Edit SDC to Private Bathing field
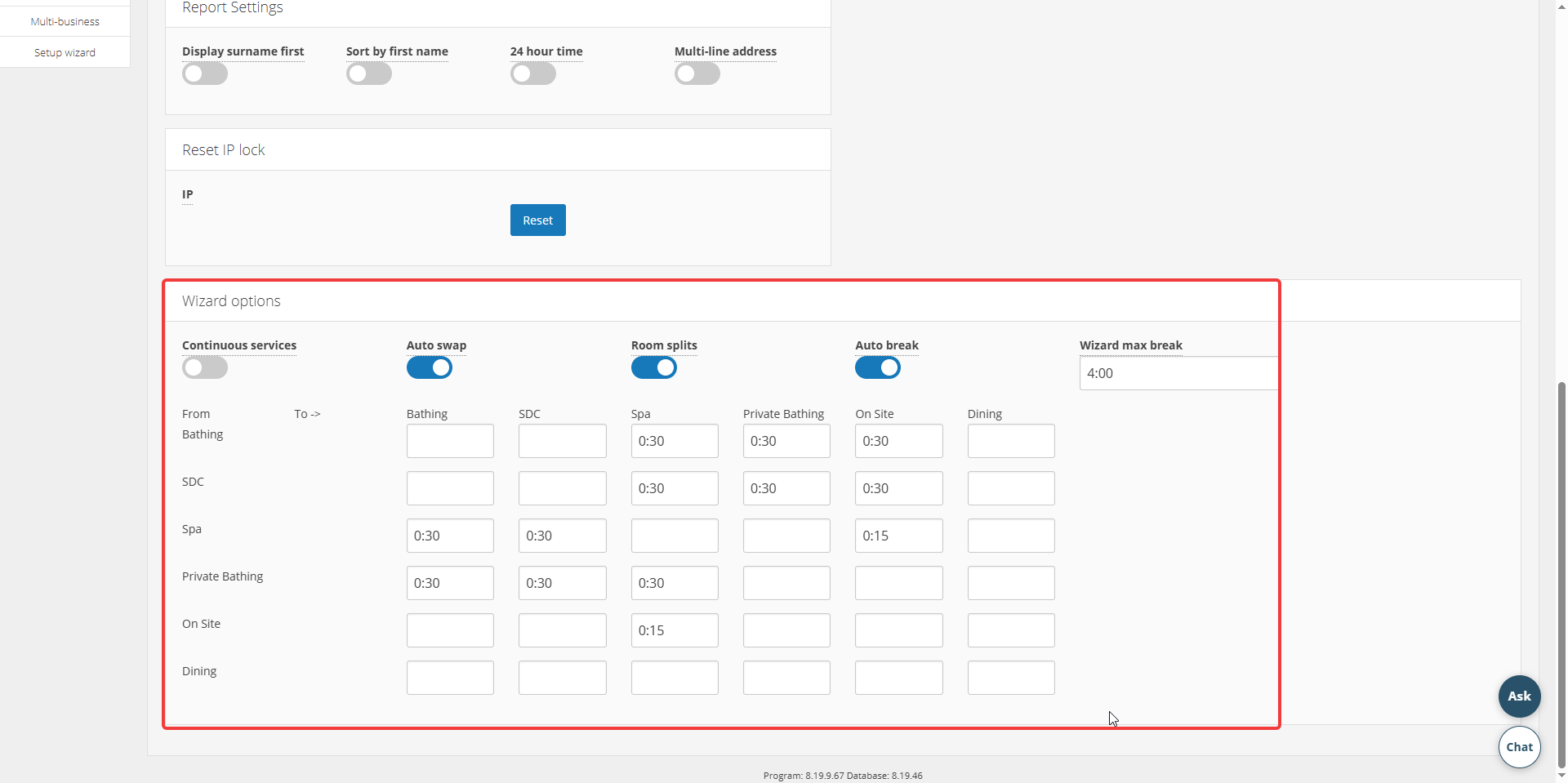Screen dimensions: 1568x783 pyautogui.click(x=786, y=488)
